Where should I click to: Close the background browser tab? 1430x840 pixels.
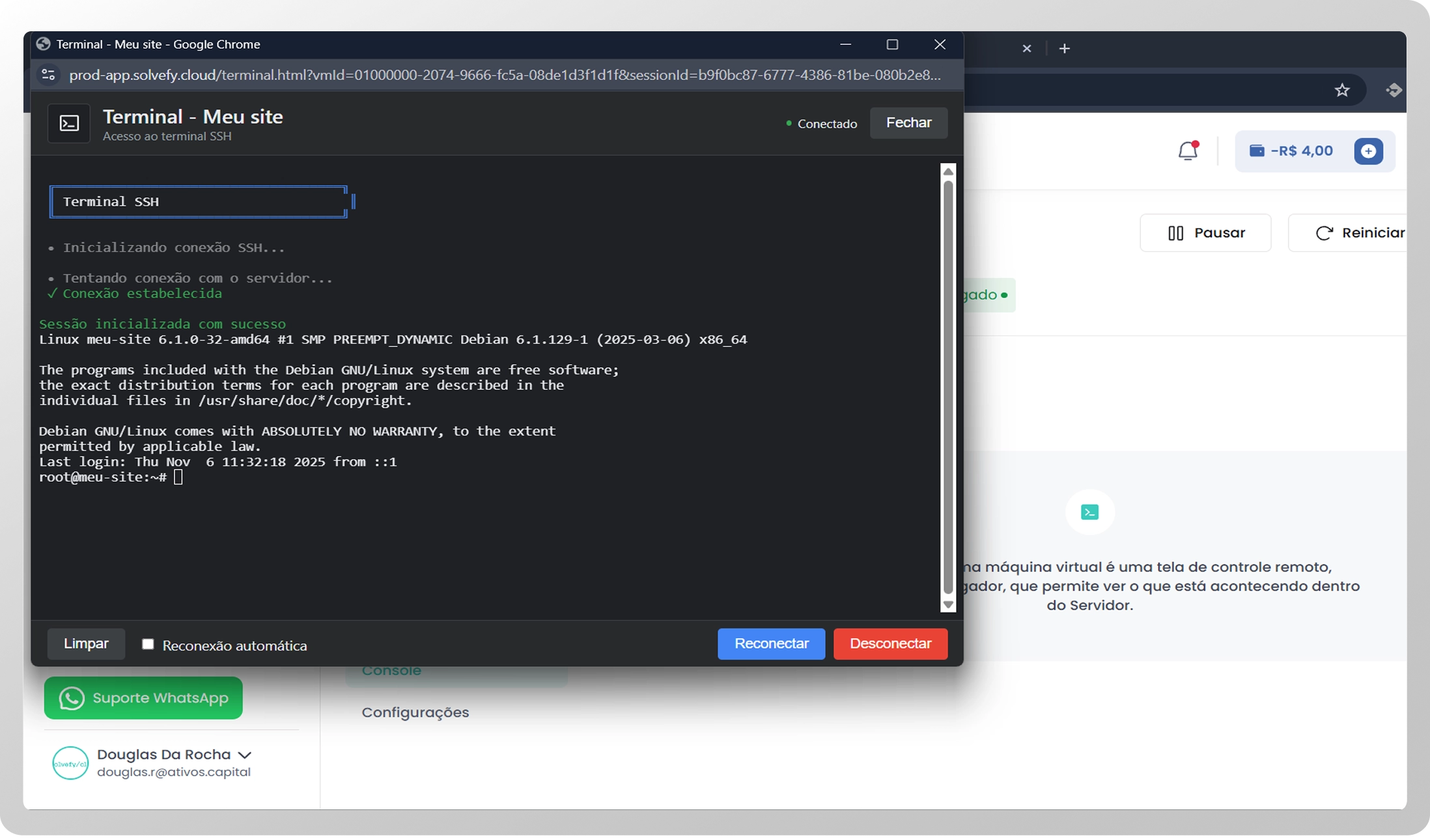pyautogui.click(x=1026, y=49)
